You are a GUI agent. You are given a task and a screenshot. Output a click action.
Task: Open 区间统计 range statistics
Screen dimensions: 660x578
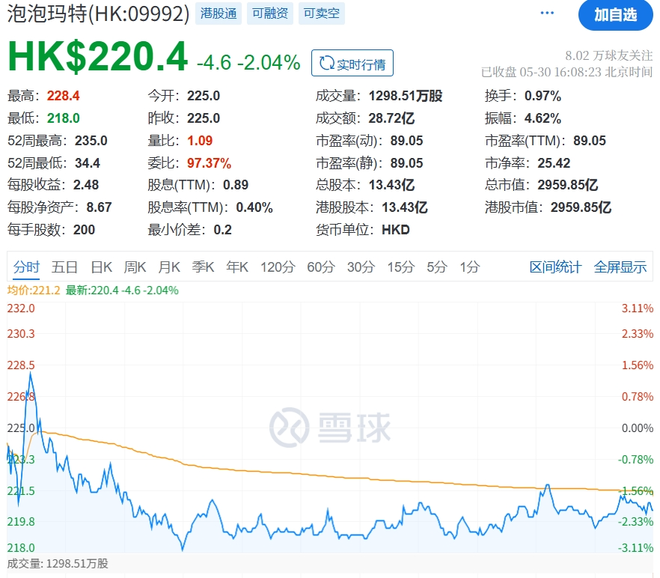click(x=555, y=267)
